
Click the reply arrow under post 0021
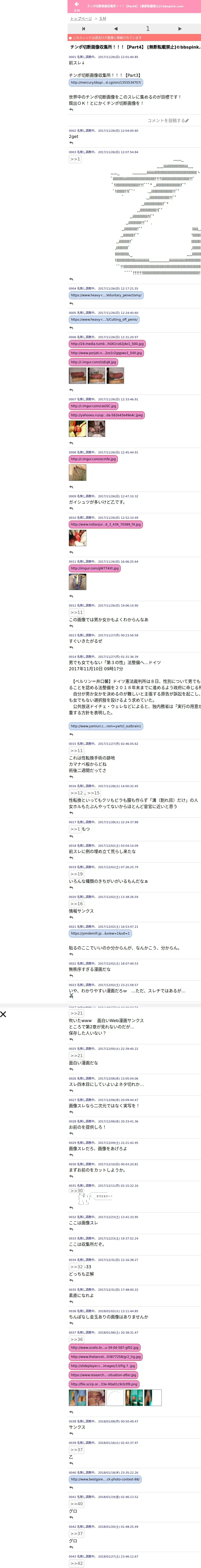click(71, 954)
